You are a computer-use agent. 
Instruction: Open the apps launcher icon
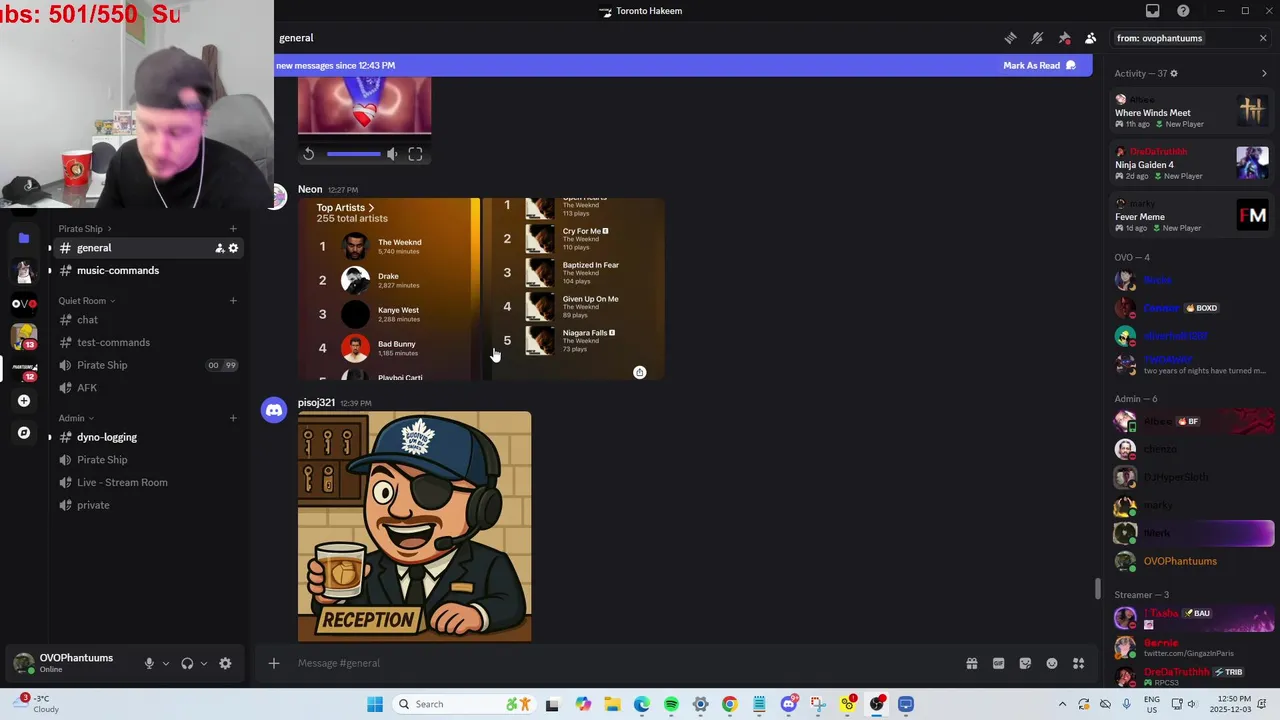1079,663
